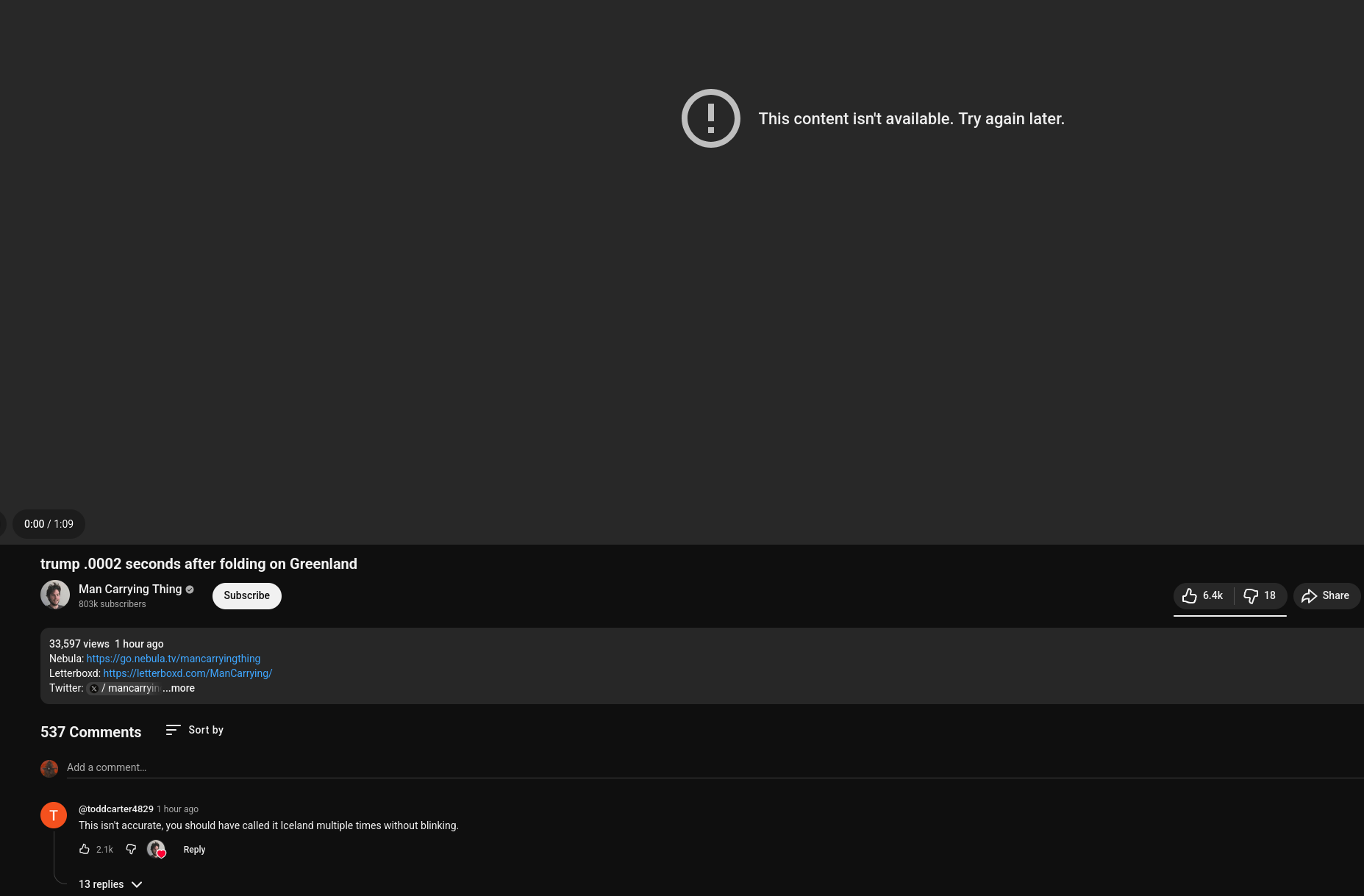The image size is (1364, 896).
Task: Open the Man Carrying Thing channel name
Action: (130, 589)
